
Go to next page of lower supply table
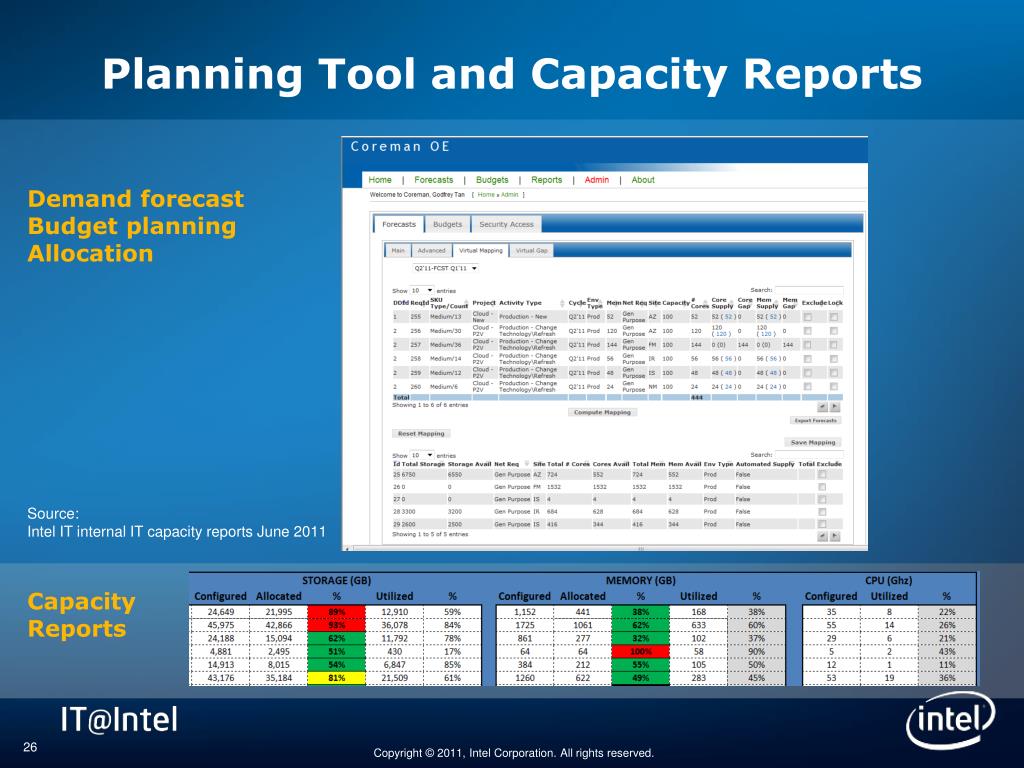(835, 536)
